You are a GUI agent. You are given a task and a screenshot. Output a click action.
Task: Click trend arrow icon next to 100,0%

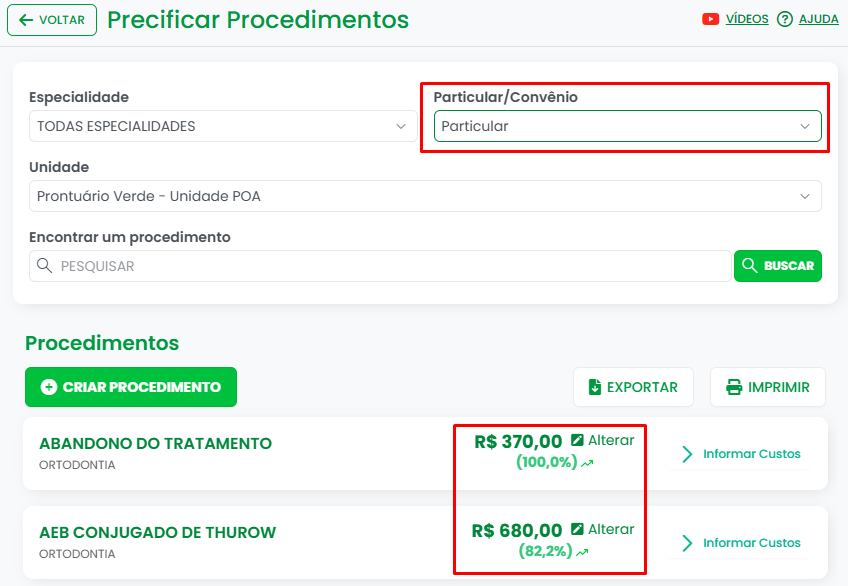coord(587,464)
